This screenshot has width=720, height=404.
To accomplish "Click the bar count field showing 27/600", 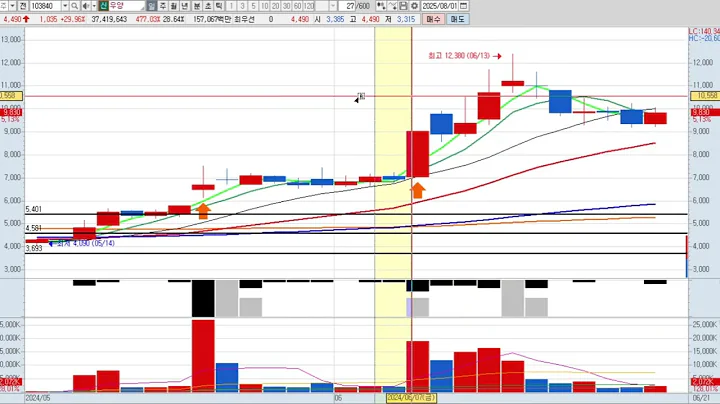I will [x=355, y=6].
